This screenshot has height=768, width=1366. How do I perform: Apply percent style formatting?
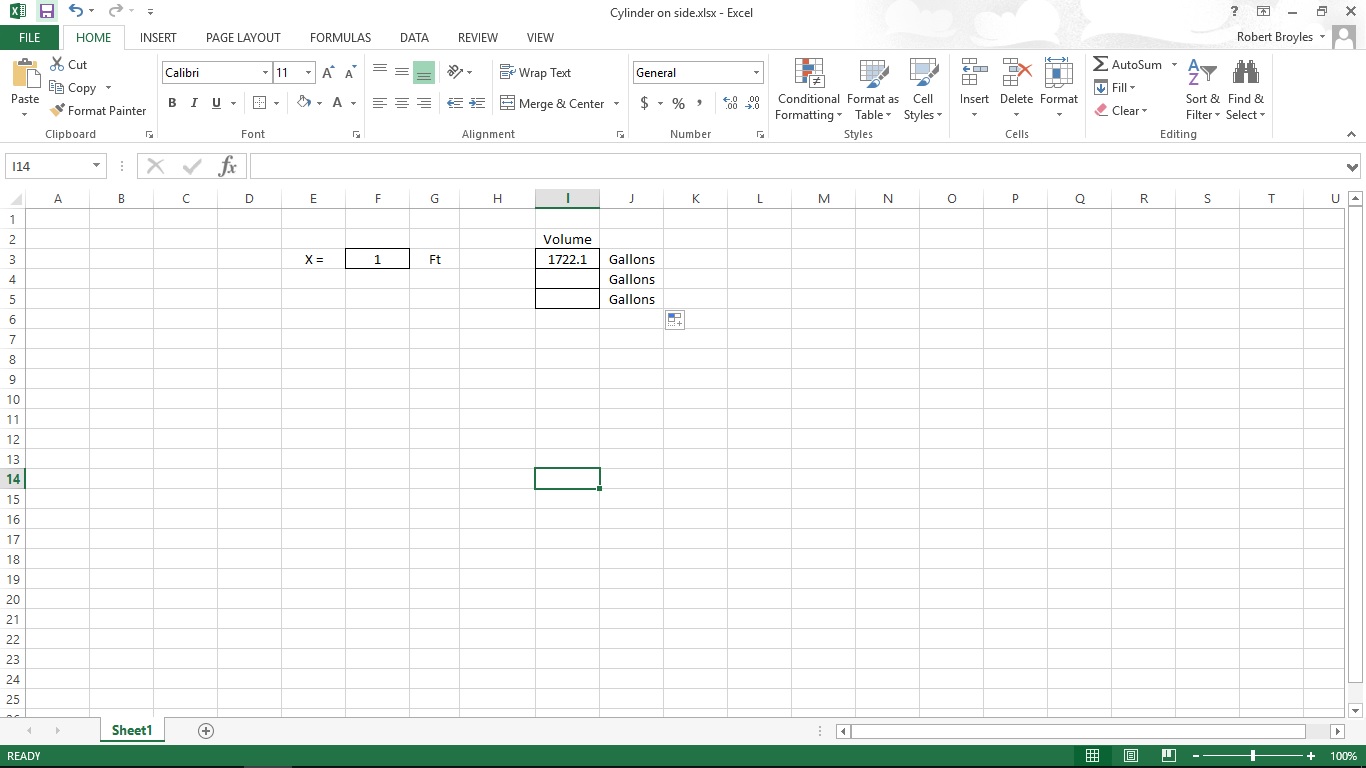click(679, 103)
